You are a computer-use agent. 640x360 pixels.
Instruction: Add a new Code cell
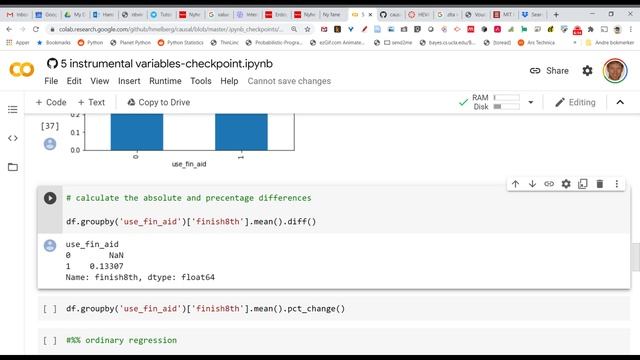51,102
